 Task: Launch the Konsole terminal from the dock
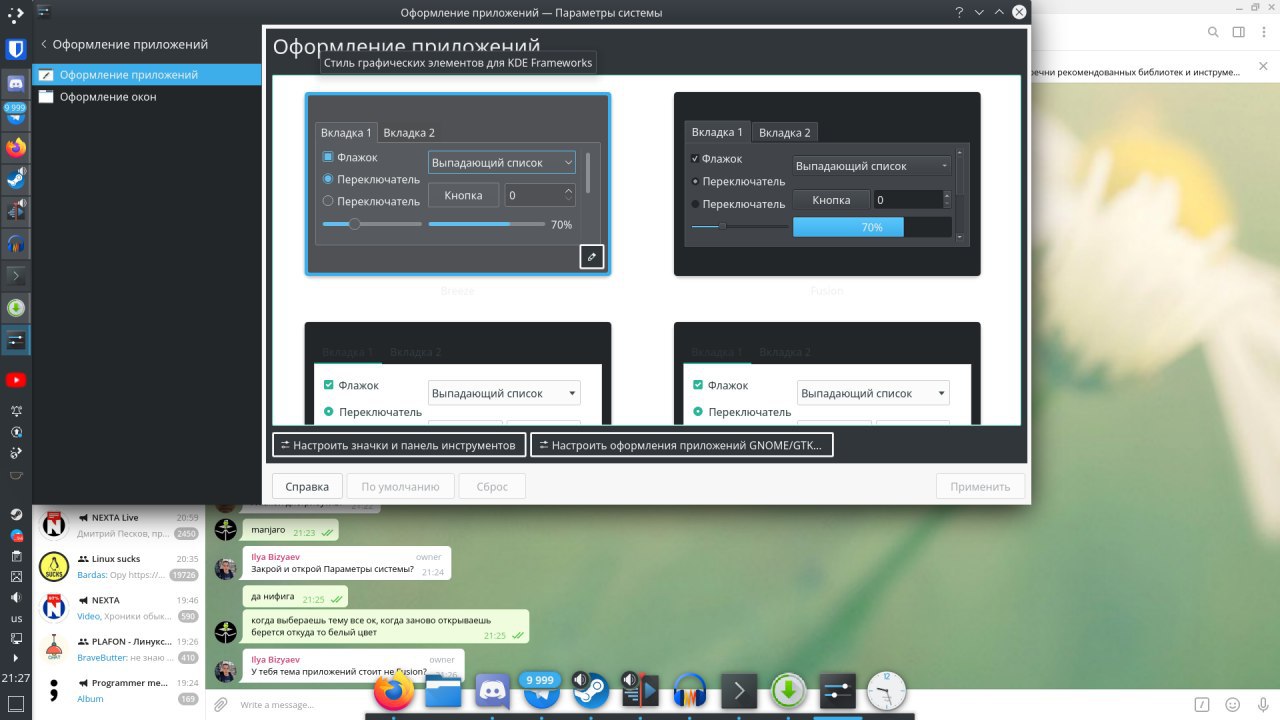[738, 691]
